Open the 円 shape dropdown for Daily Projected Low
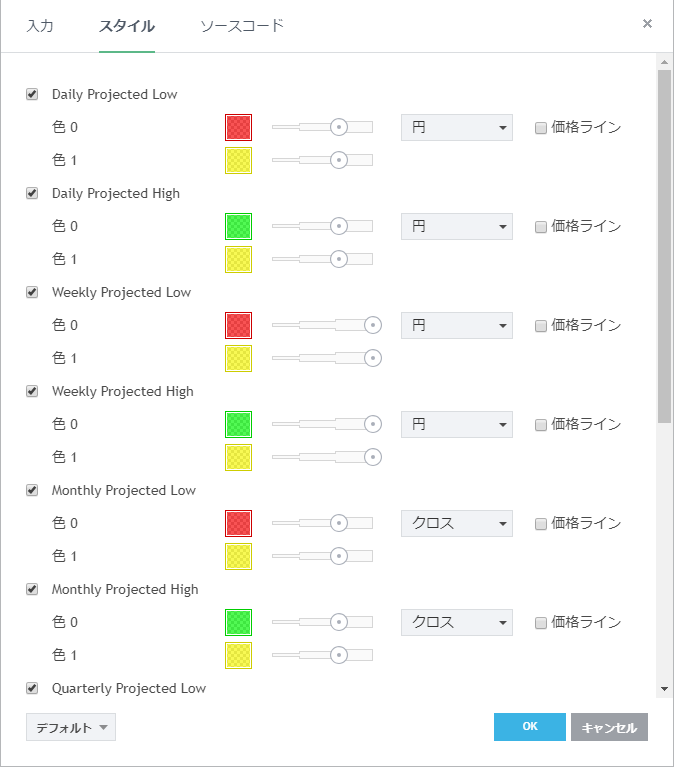This screenshot has height=767, width=674. [456, 127]
